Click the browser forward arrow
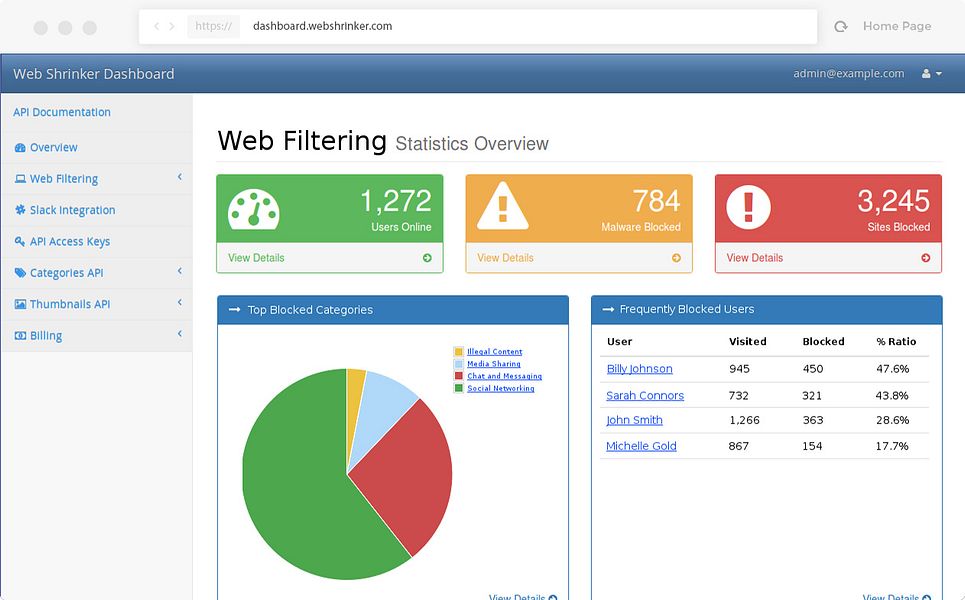Image resolution: width=965 pixels, height=600 pixels. pos(172,26)
